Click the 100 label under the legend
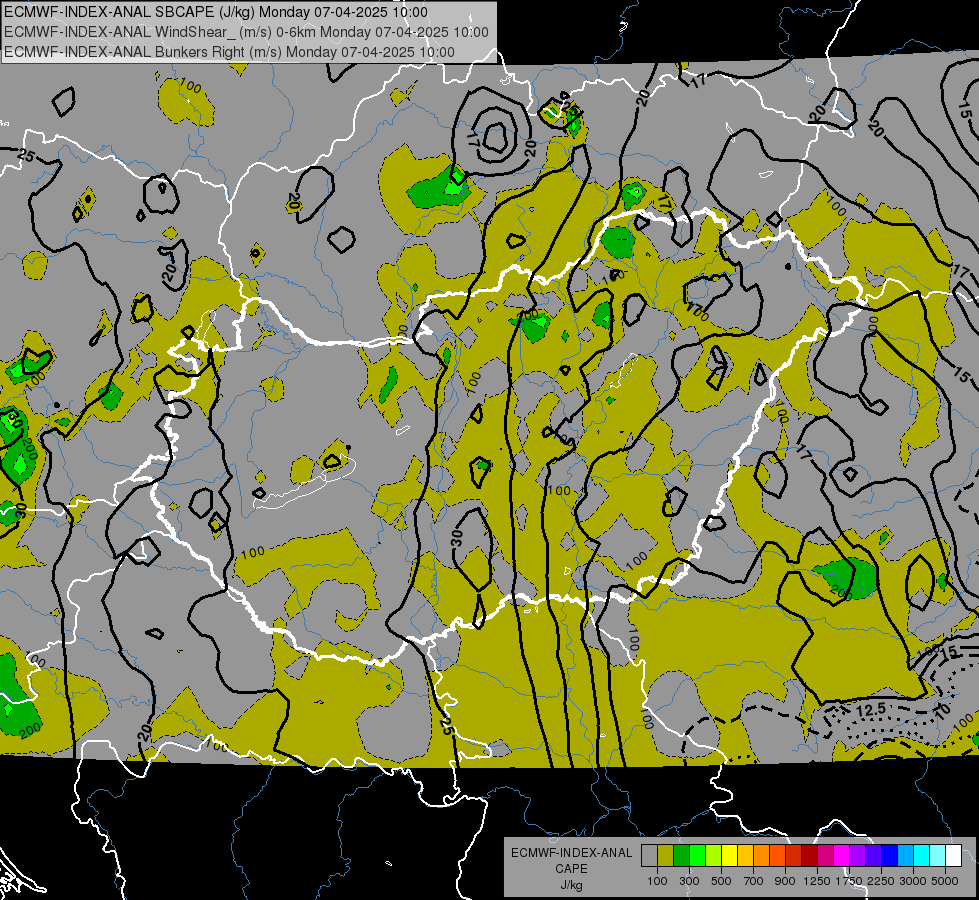The width and height of the screenshot is (979, 900). pos(657,881)
